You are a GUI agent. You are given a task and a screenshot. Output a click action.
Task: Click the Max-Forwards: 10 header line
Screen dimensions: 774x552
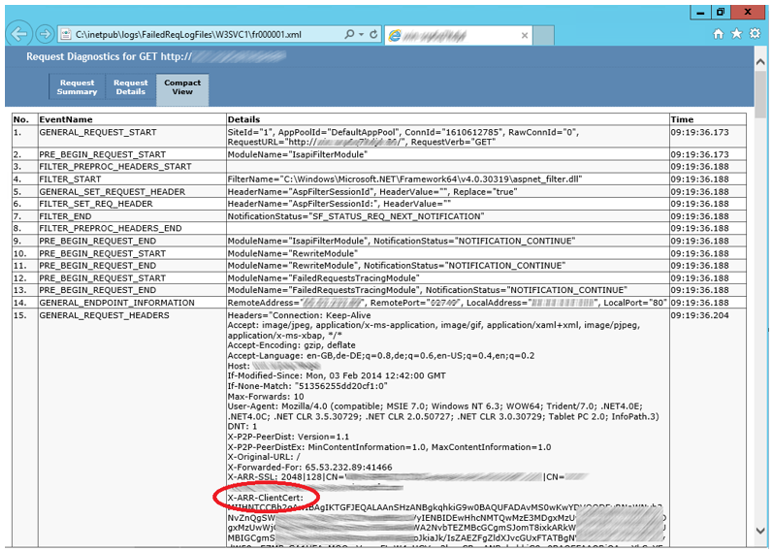[x=266, y=396]
